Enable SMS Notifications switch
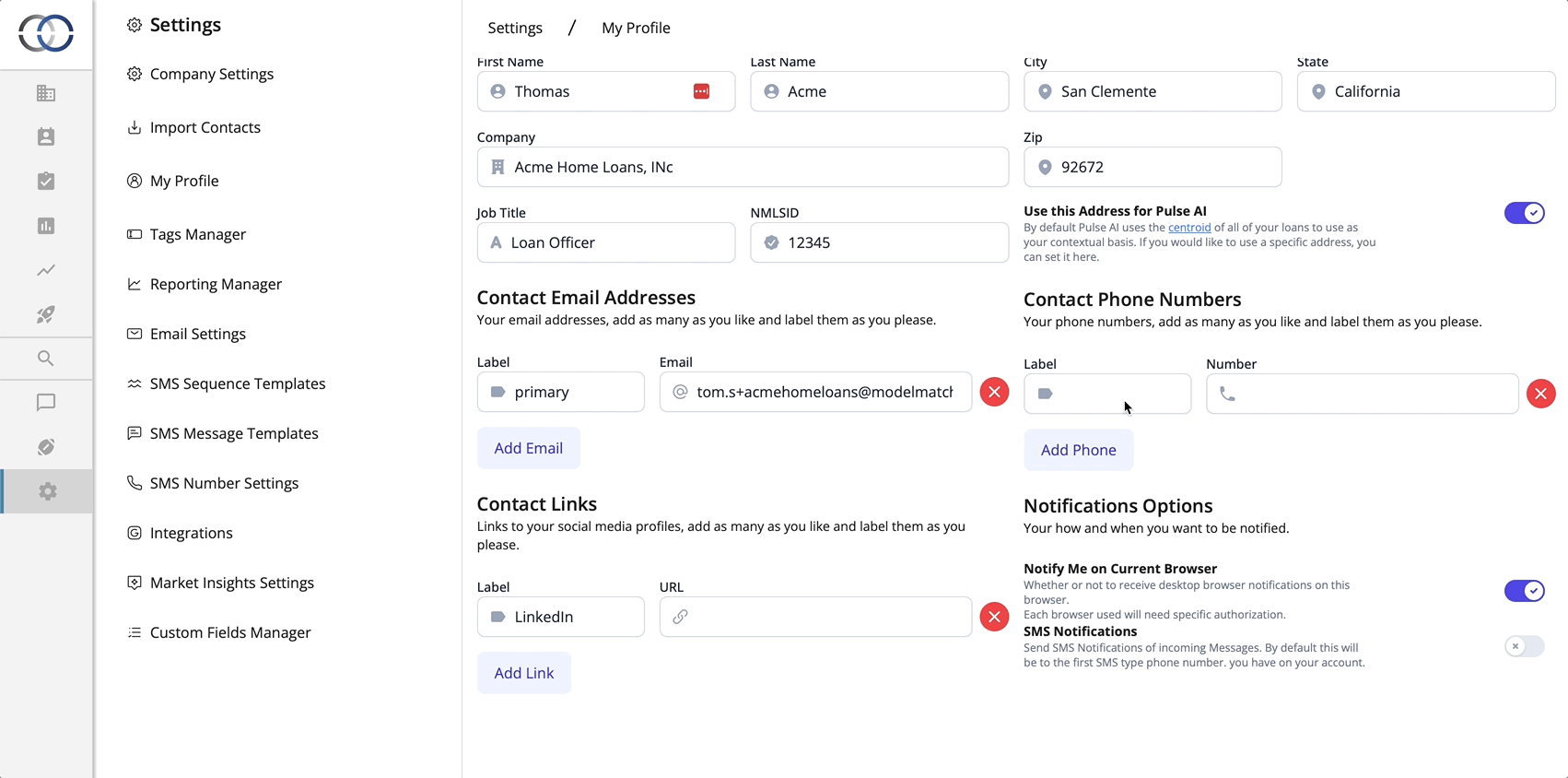The height and width of the screenshot is (778, 1568). tap(1524, 646)
